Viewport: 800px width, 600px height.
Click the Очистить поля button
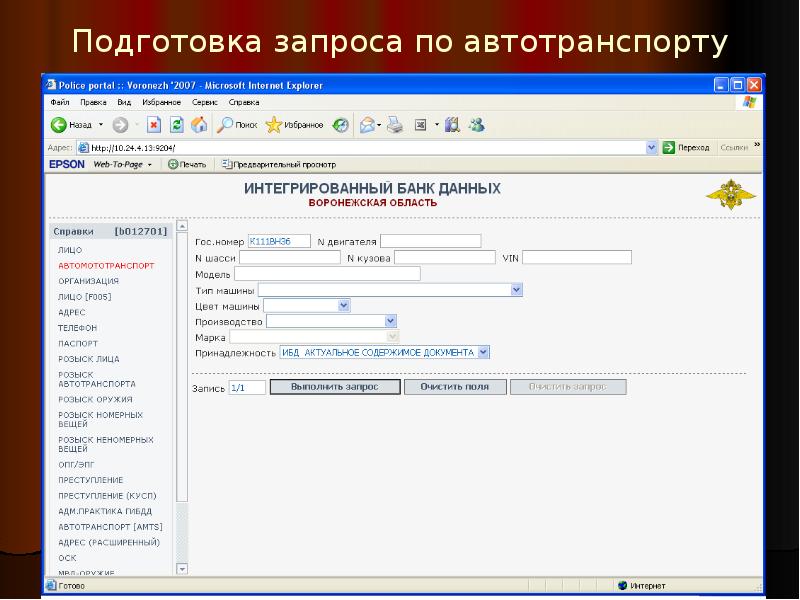tap(453, 386)
